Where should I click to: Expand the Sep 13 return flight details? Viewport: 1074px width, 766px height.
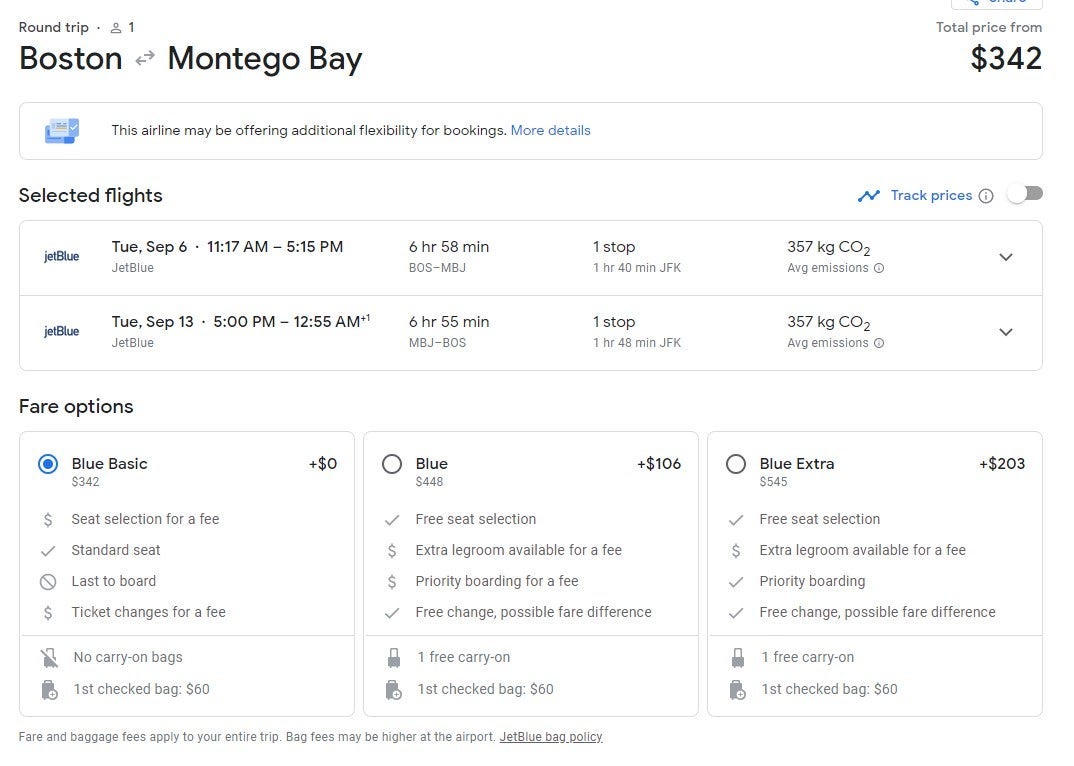1006,332
